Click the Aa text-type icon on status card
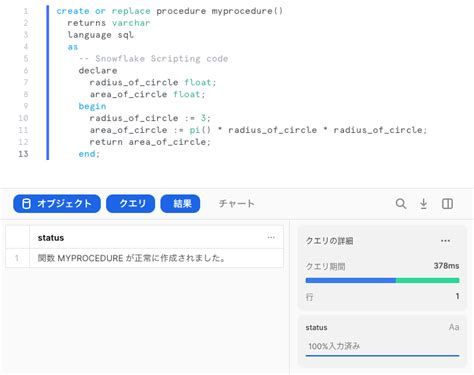 (454, 327)
